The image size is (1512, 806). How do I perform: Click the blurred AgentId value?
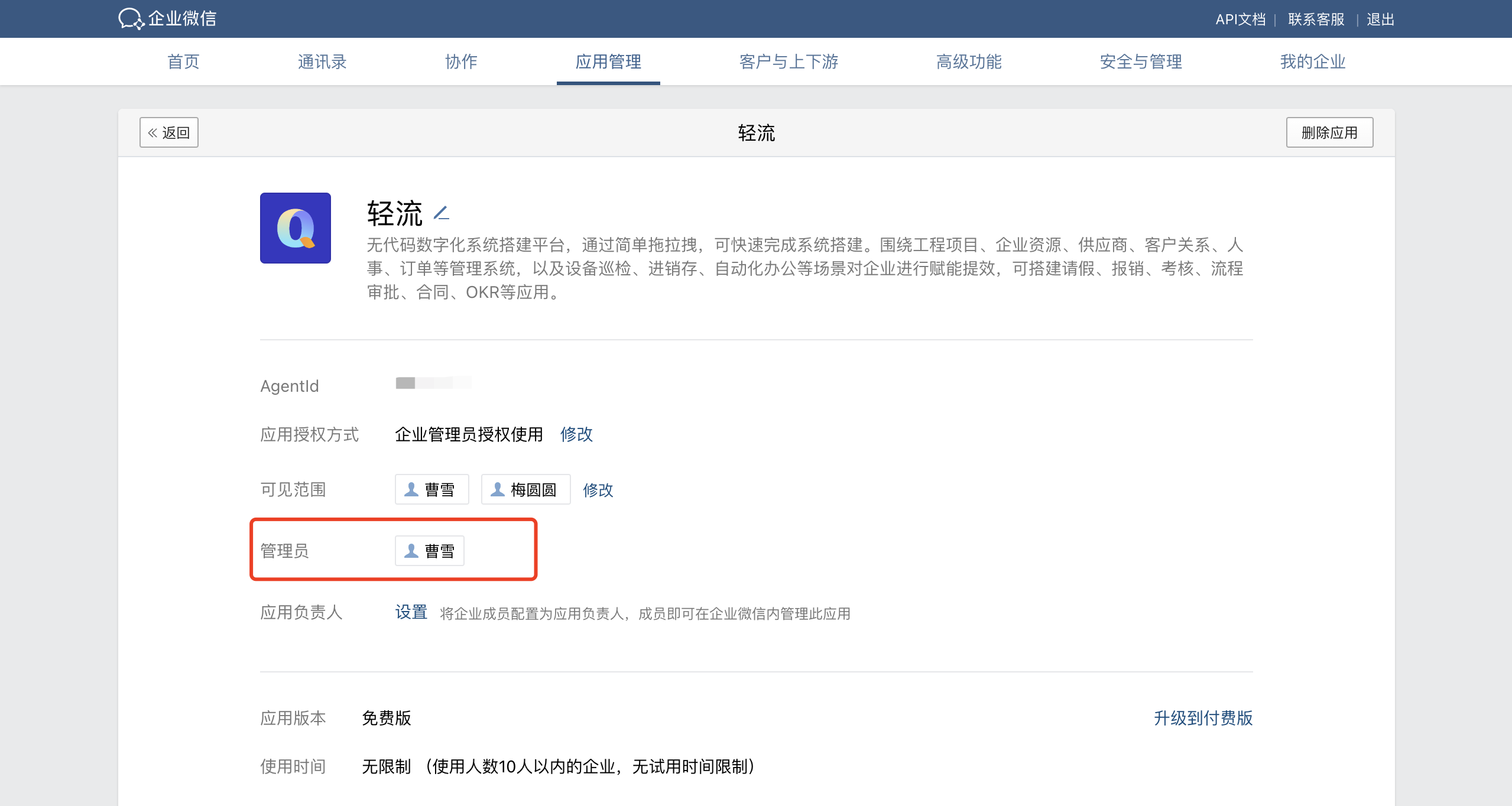(x=433, y=383)
